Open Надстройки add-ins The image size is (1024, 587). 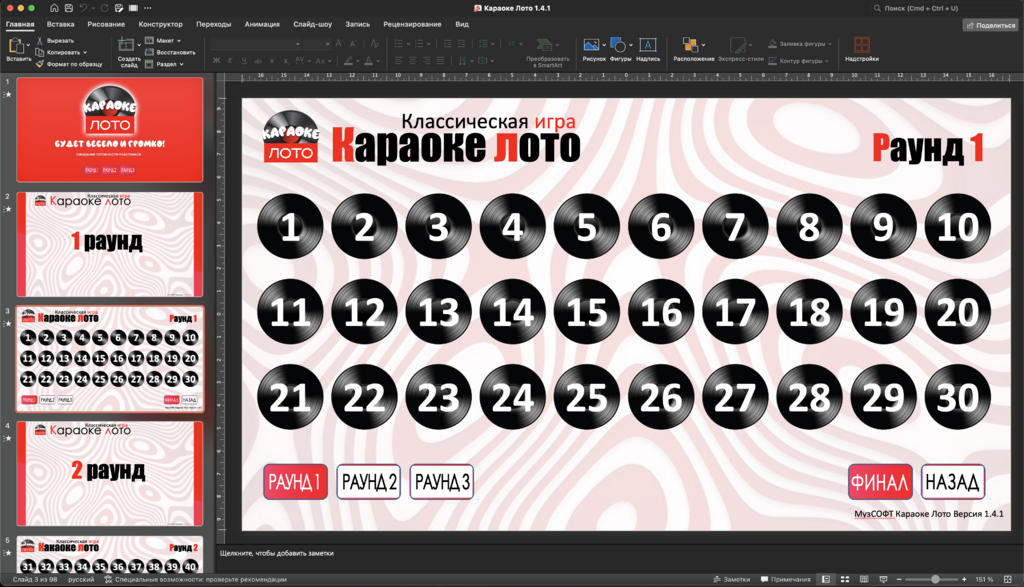861,50
